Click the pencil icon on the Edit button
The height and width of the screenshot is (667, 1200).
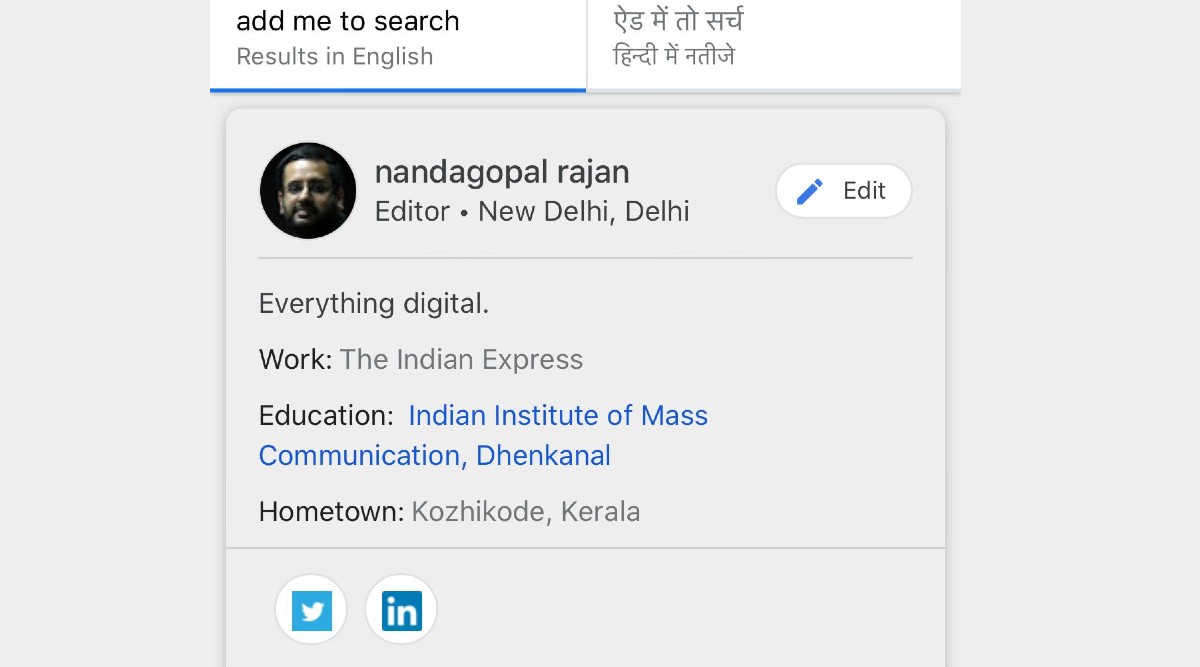tap(810, 190)
